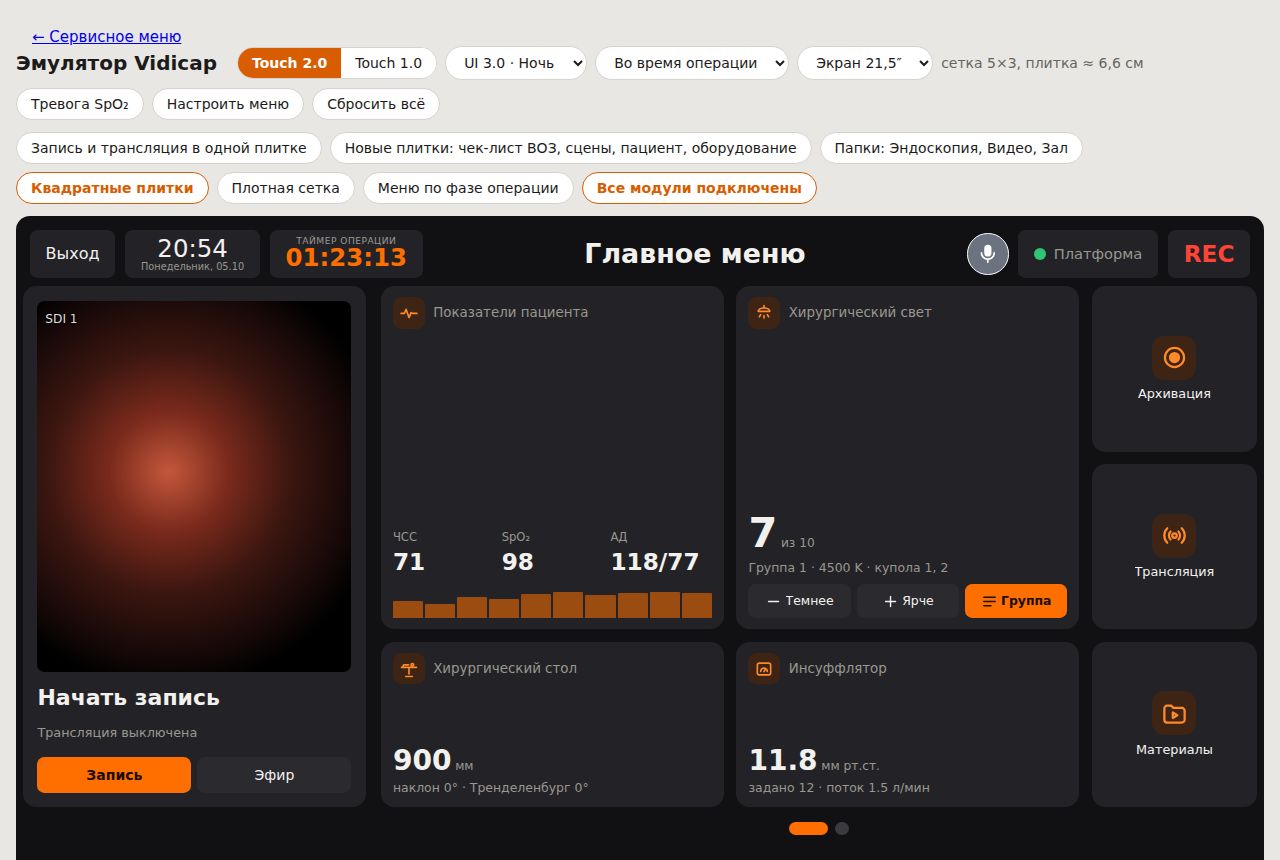
Task: Click insufflator pressure value 11.8
Action: [783, 760]
